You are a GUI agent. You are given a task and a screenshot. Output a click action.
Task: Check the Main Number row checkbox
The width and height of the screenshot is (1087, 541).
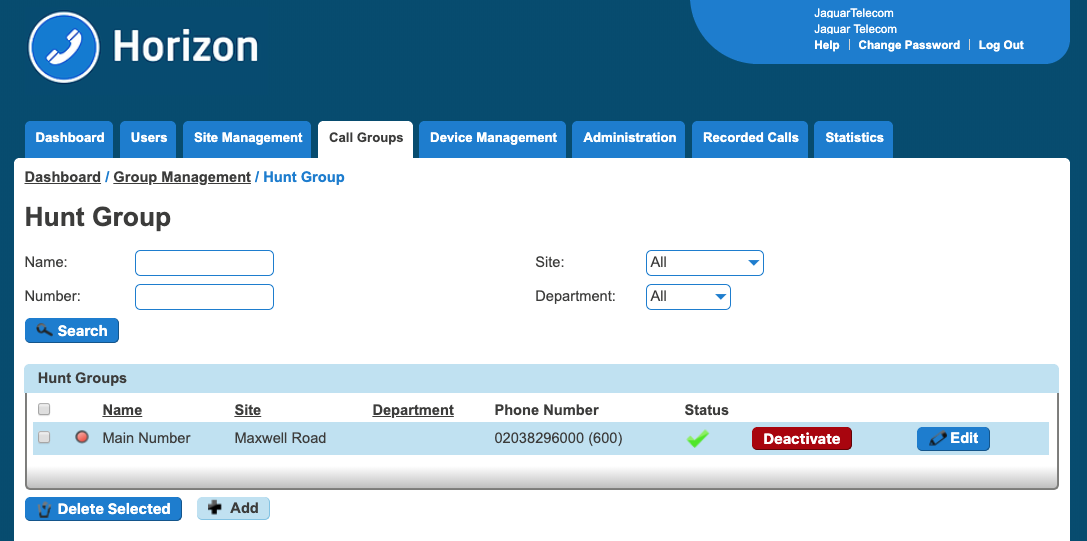(x=44, y=438)
